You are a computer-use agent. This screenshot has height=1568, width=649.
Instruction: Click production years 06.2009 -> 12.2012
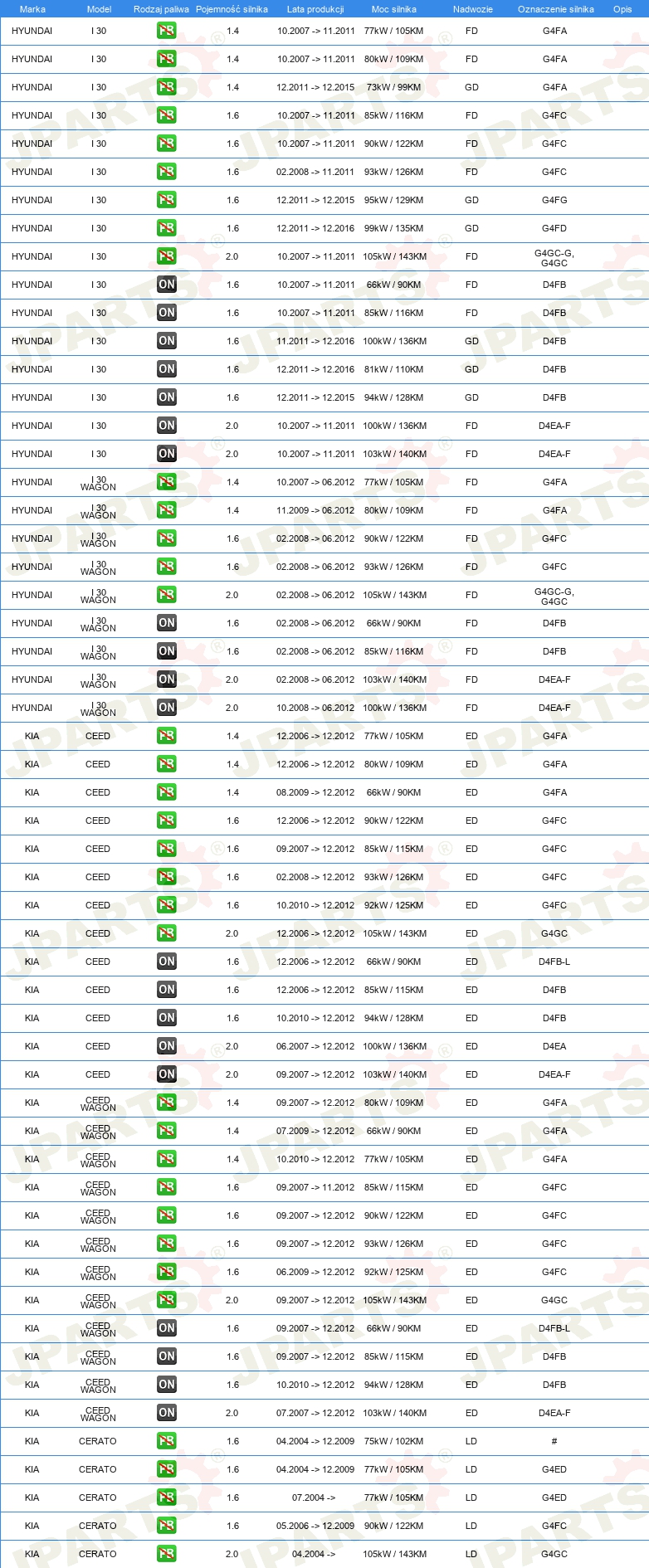[315, 1272]
